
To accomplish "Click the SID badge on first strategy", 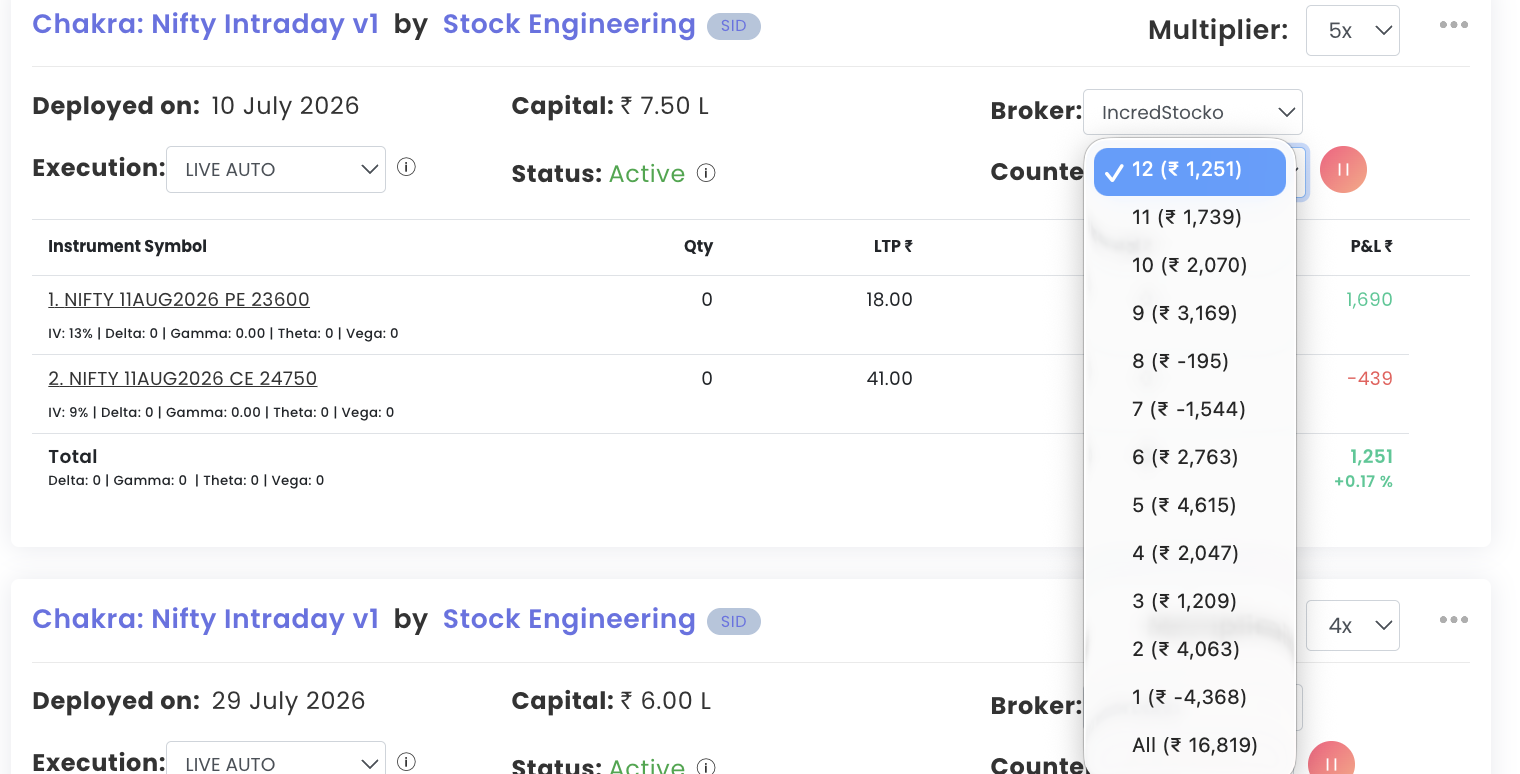I will 734,26.
